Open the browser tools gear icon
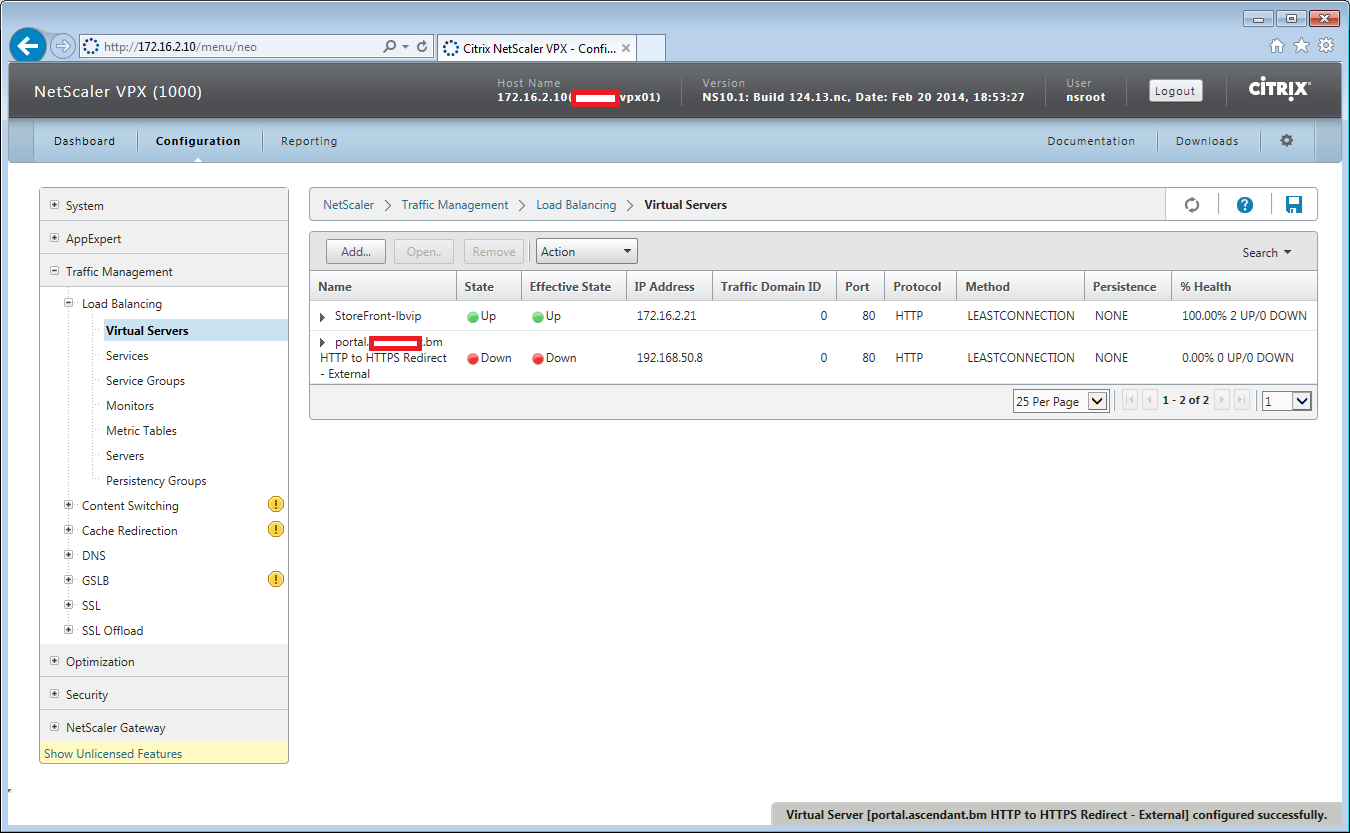The height and width of the screenshot is (833, 1350). pyautogui.click(x=1326, y=46)
